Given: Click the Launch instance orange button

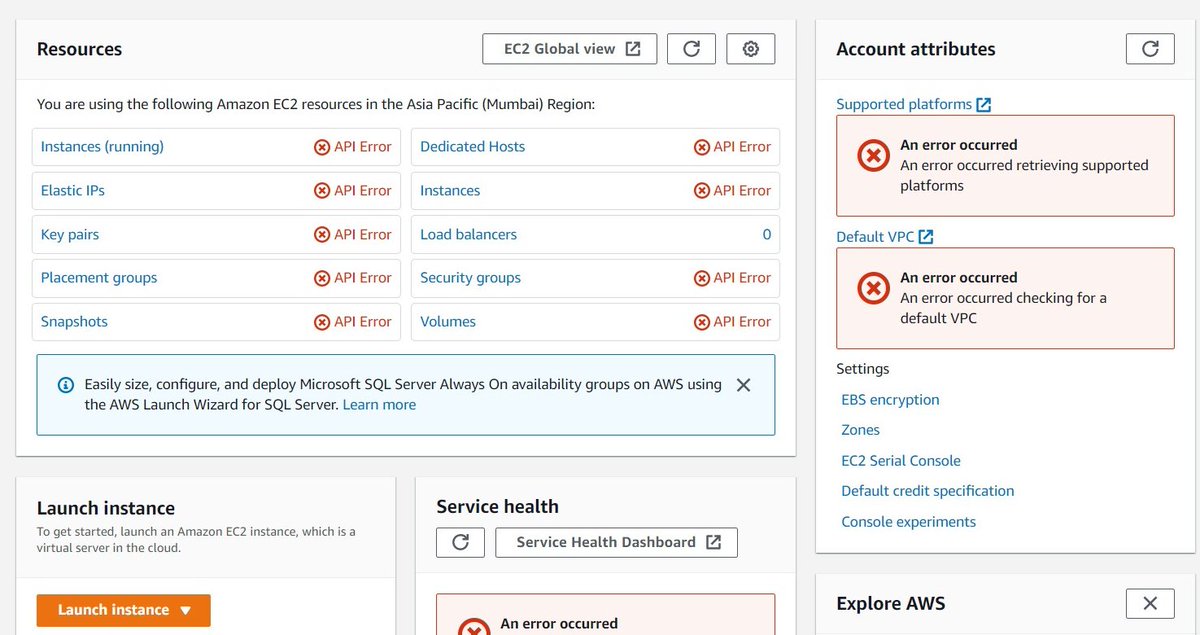Looking at the screenshot, I should [123, 610].
